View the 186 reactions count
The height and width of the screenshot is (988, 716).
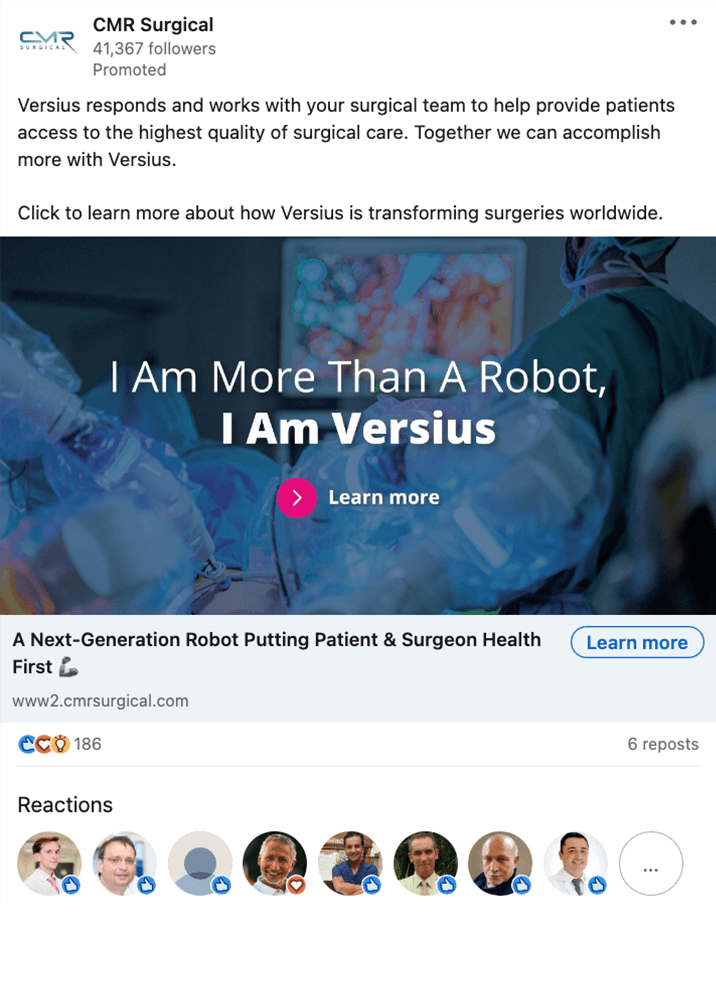point(88,744)
